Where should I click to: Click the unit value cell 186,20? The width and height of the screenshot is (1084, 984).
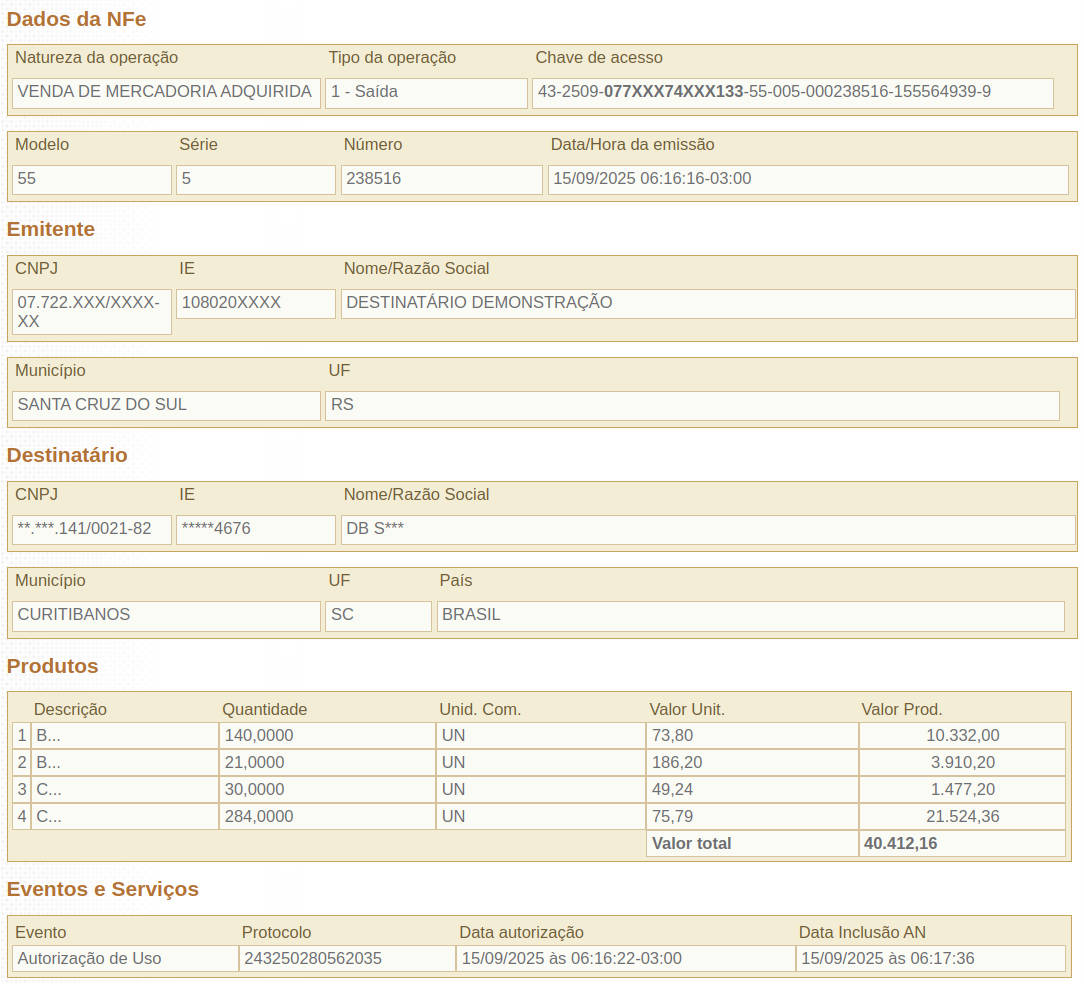pyautogui.click(x=751, y=763)
